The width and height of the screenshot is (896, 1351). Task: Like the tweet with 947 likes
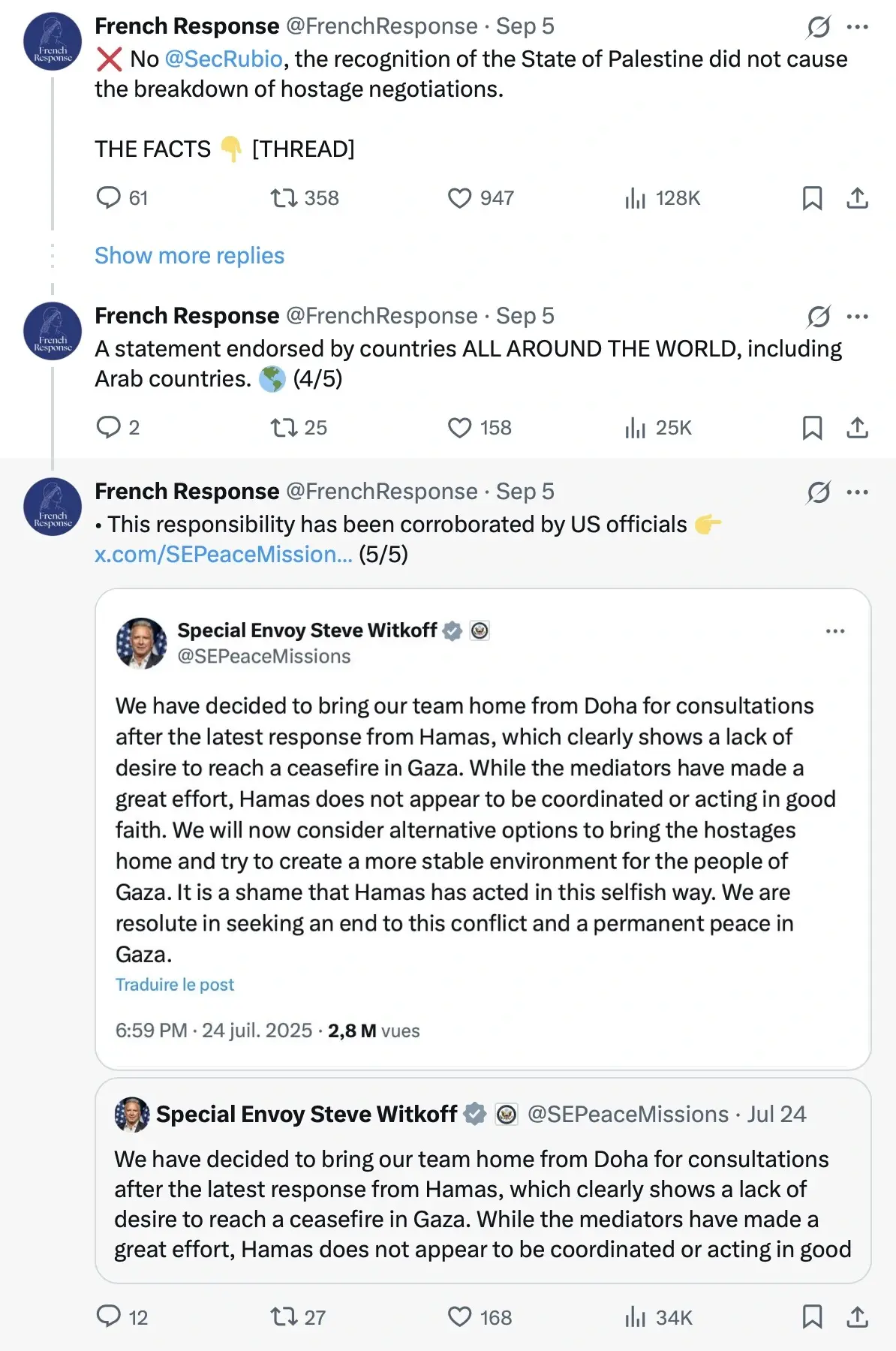[459, 198]
